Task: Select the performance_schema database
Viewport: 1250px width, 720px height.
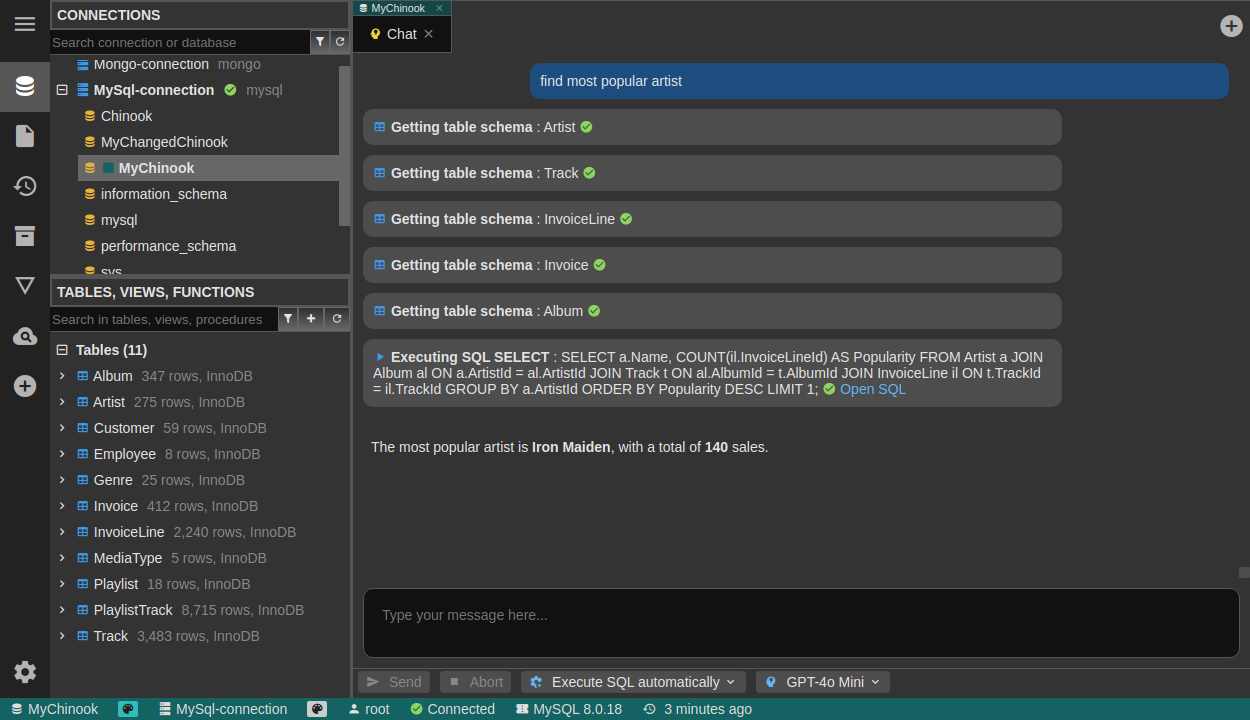Action: (x=169, y=246)
